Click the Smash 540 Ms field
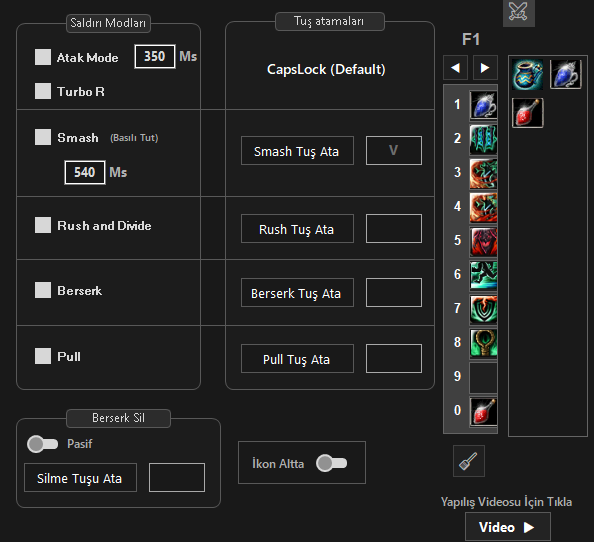 (85, 172)
